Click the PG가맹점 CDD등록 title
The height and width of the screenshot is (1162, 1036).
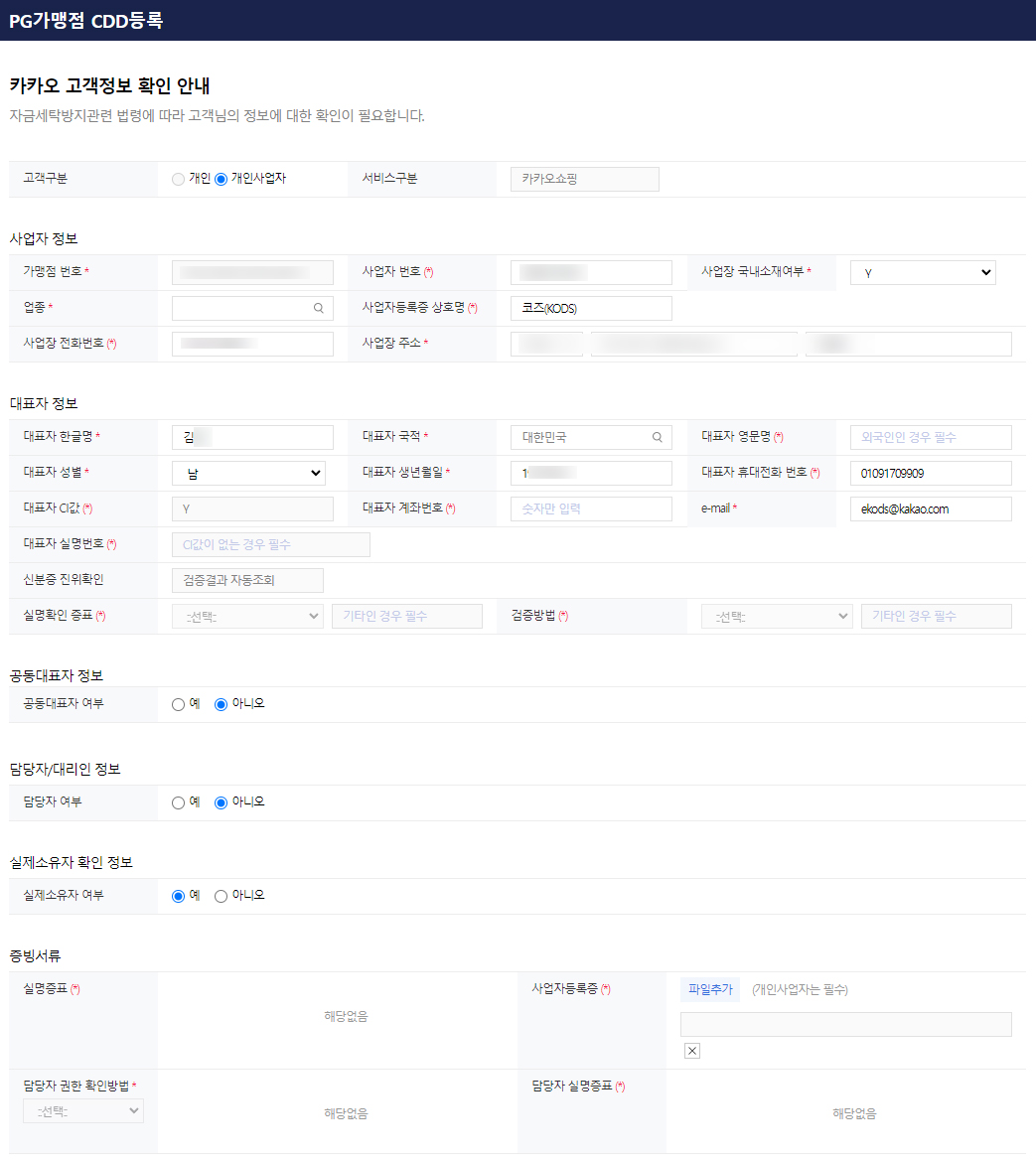86,20
